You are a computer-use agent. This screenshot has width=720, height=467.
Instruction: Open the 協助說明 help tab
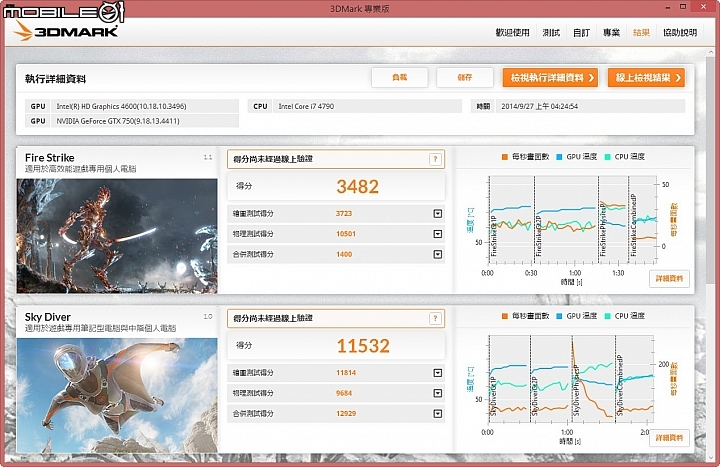point(680,33)
